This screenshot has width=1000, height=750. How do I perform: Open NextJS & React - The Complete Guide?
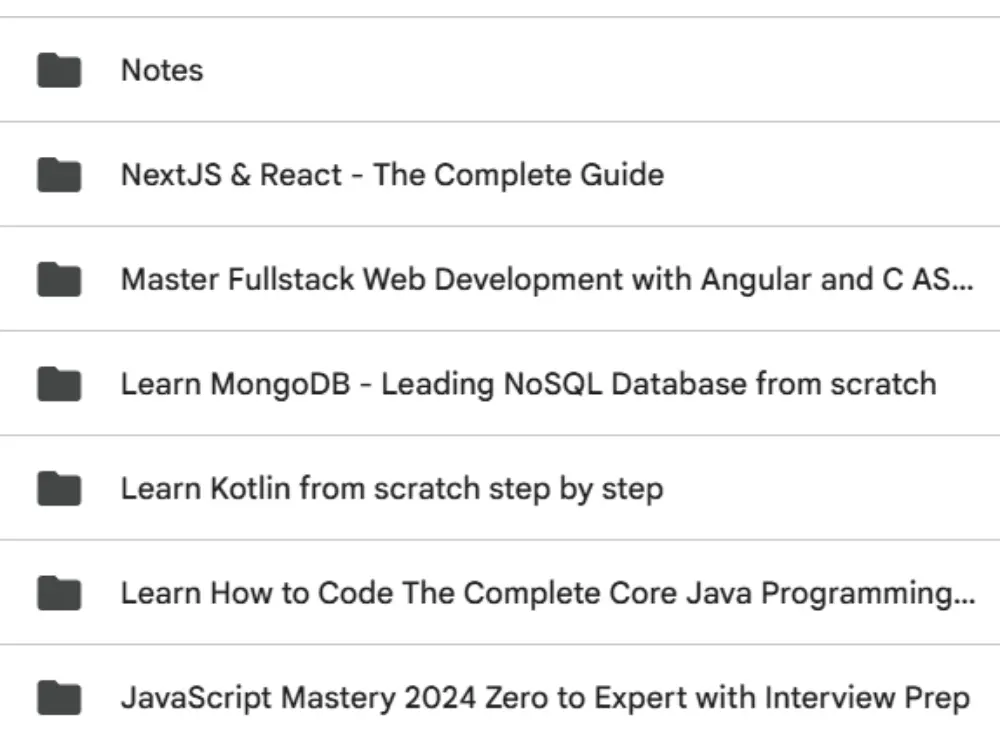pyautogui.click(x=391, y=175)
